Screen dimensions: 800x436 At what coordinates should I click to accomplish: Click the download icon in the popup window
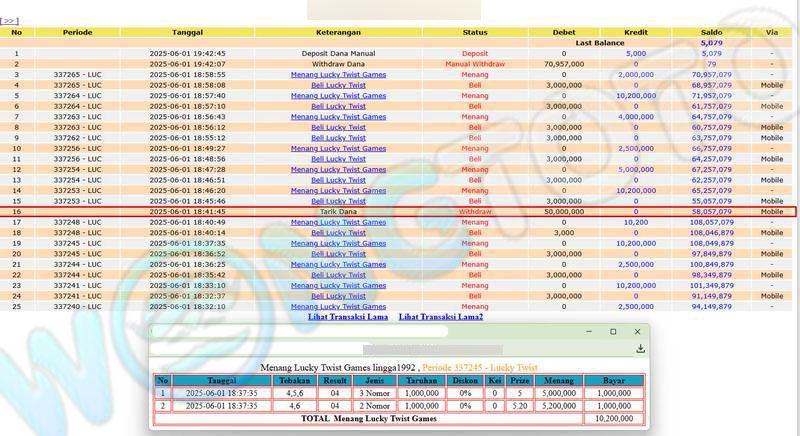click(x=640, y=349)
